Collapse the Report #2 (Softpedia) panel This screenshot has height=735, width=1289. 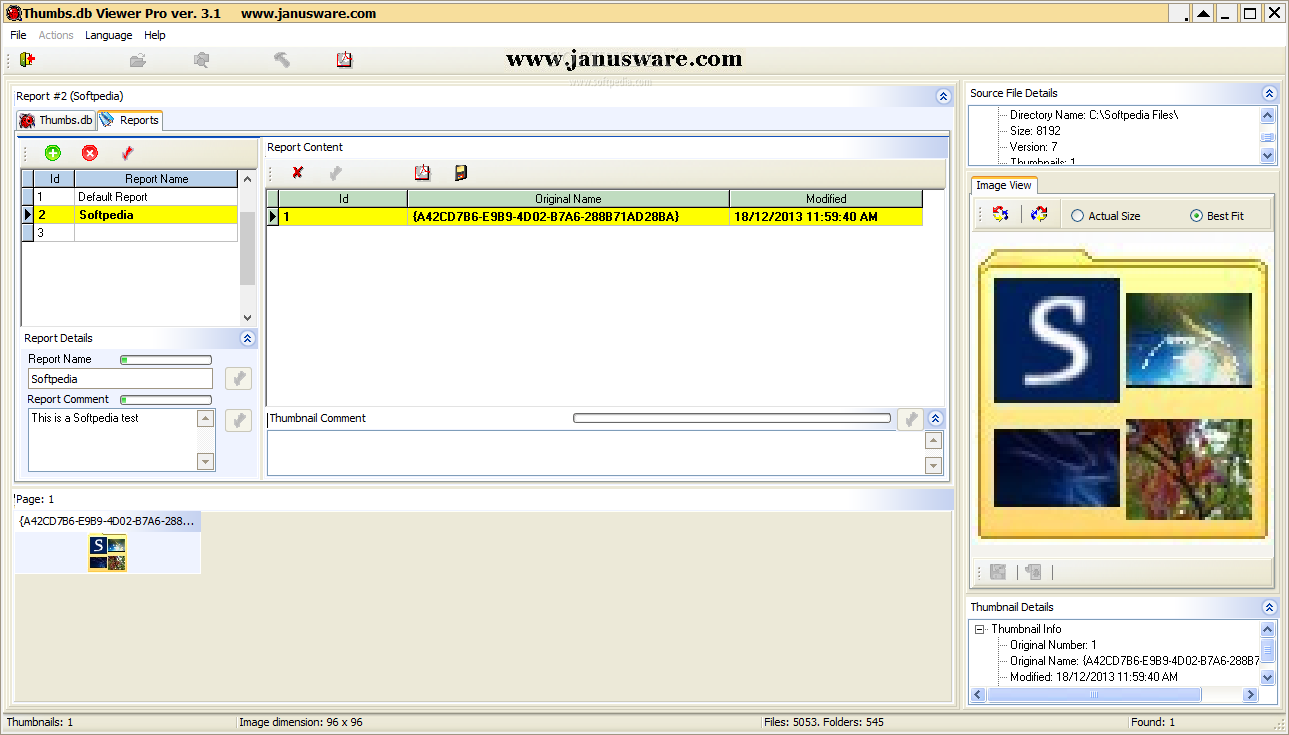942,96
